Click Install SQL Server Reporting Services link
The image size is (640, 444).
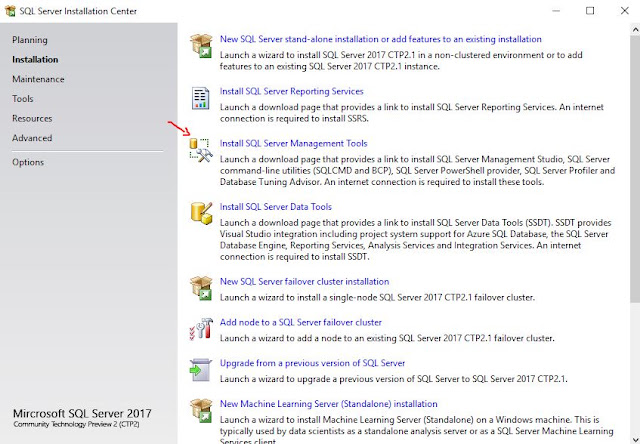pos(291,91)
